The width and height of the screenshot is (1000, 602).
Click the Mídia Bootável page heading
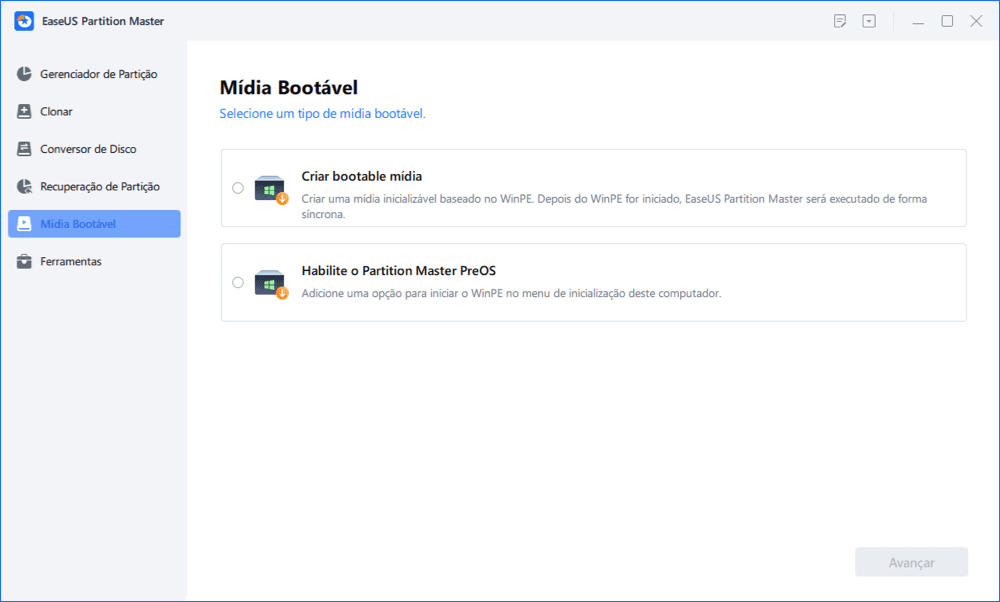[x=289, y=87]
